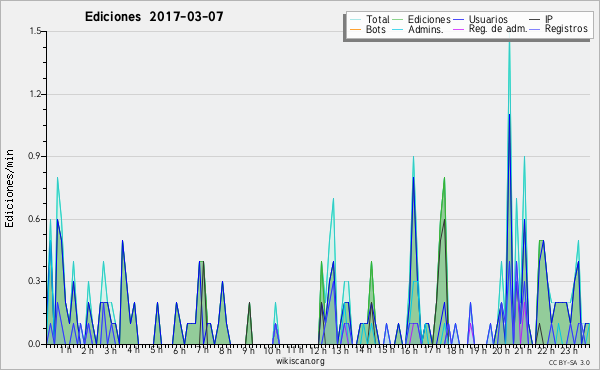The height and width of the screenshot is (370, 600).
Task: Click the '10 h' x-axis label
Action: (x=272, y=350)
